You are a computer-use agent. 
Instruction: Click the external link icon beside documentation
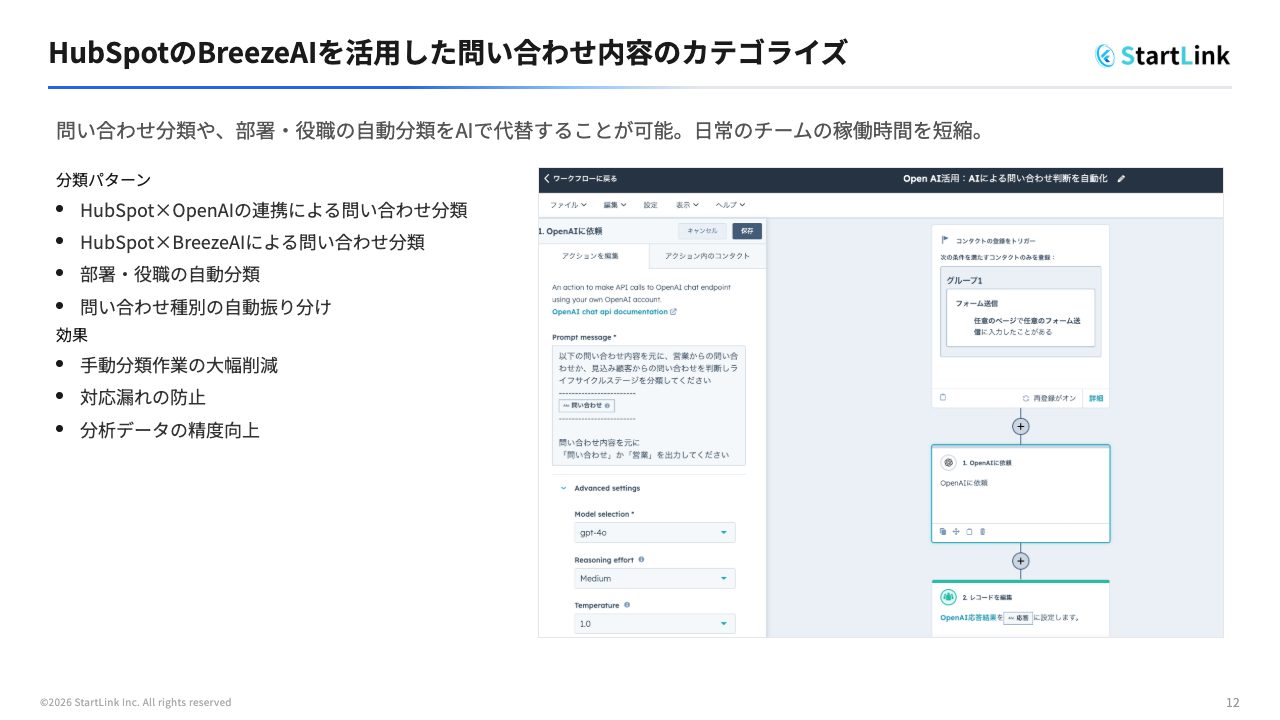pos(673,312)
